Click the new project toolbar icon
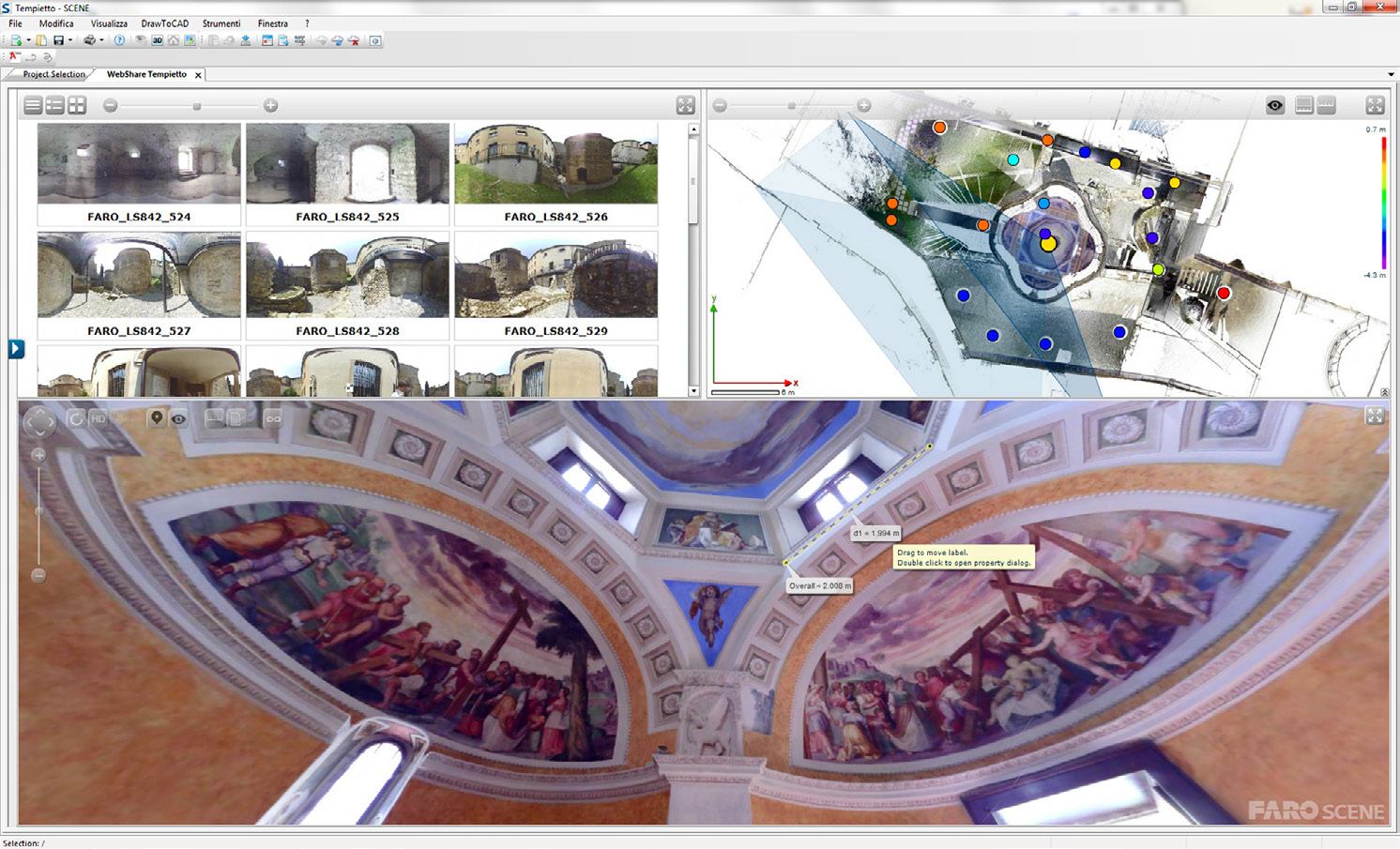 [x=16, y=41]
